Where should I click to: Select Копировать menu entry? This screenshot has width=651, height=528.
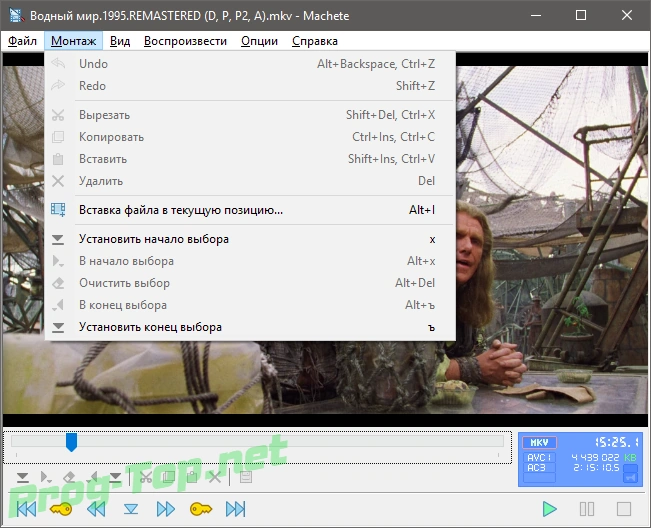click(250, 137)
